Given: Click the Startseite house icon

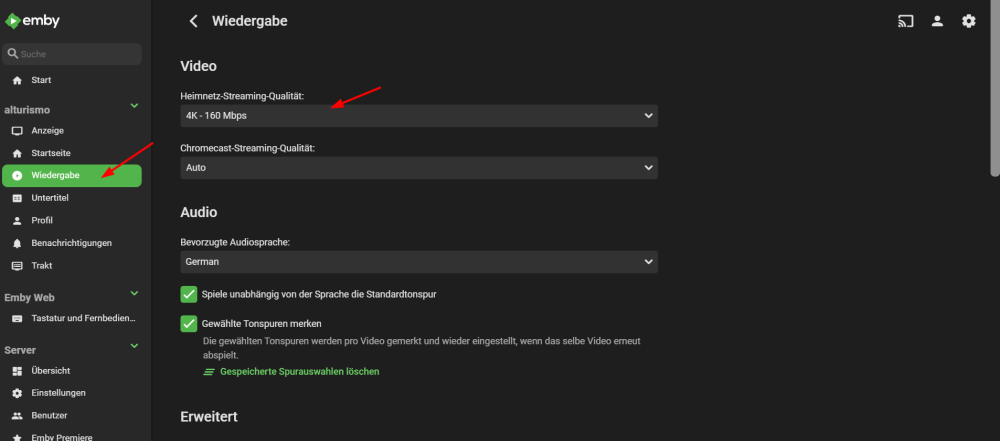Looking at the screenshot, I should 17,153.
